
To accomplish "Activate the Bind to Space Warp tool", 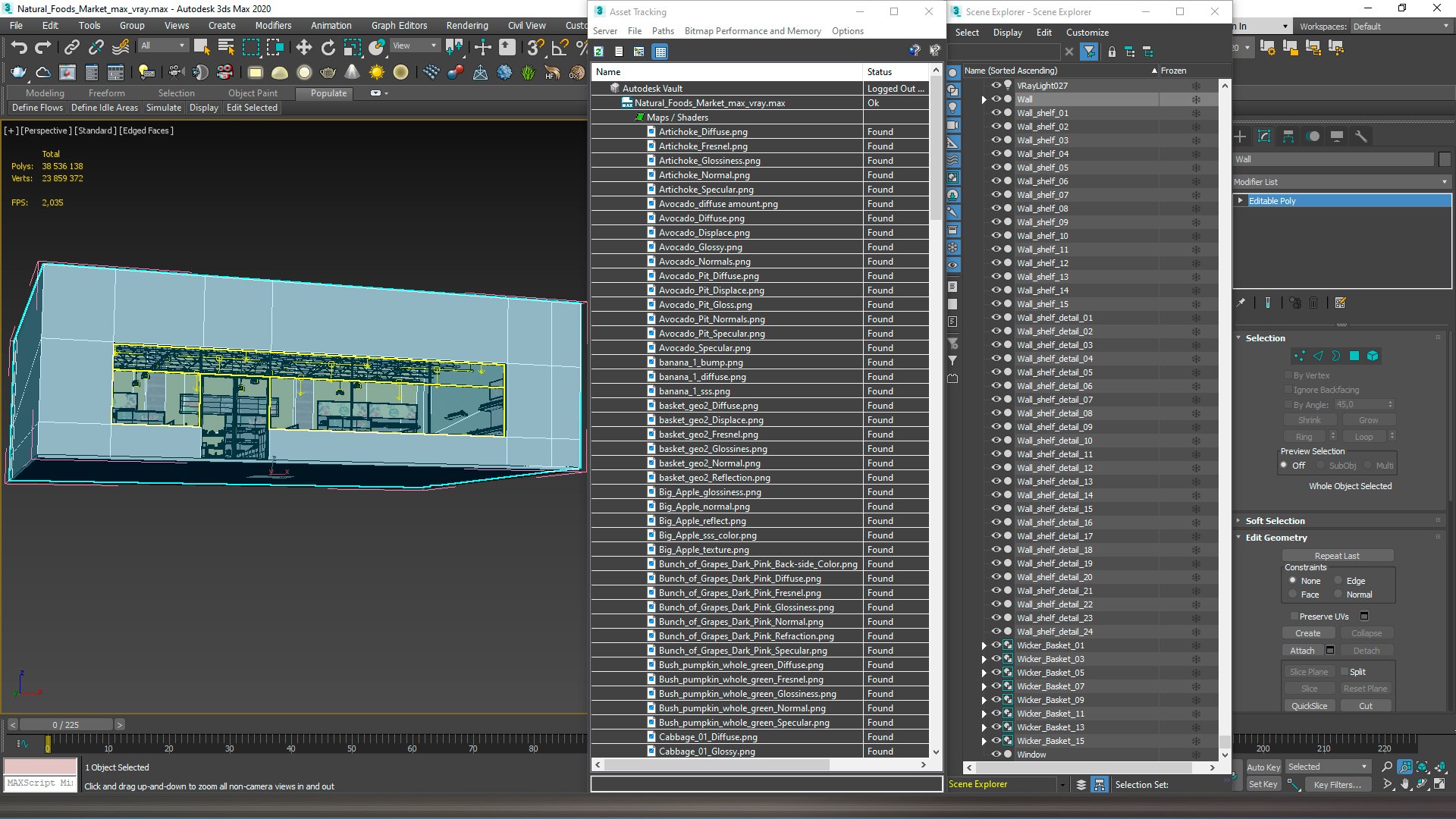I will pyautogui.click(x=120, y=47).
